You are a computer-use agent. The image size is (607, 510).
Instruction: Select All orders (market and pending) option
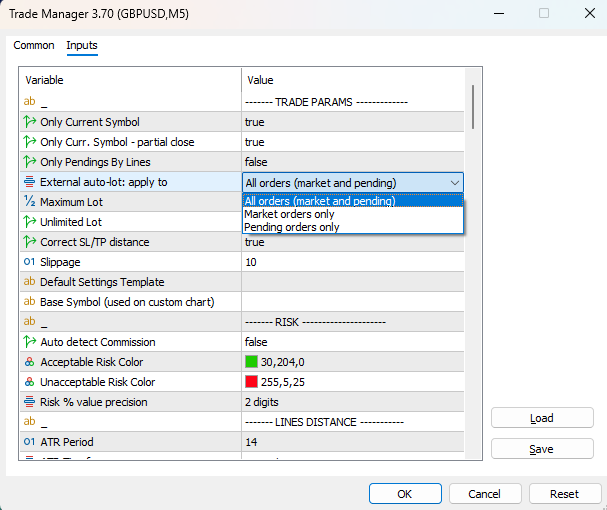pos(353,201)
